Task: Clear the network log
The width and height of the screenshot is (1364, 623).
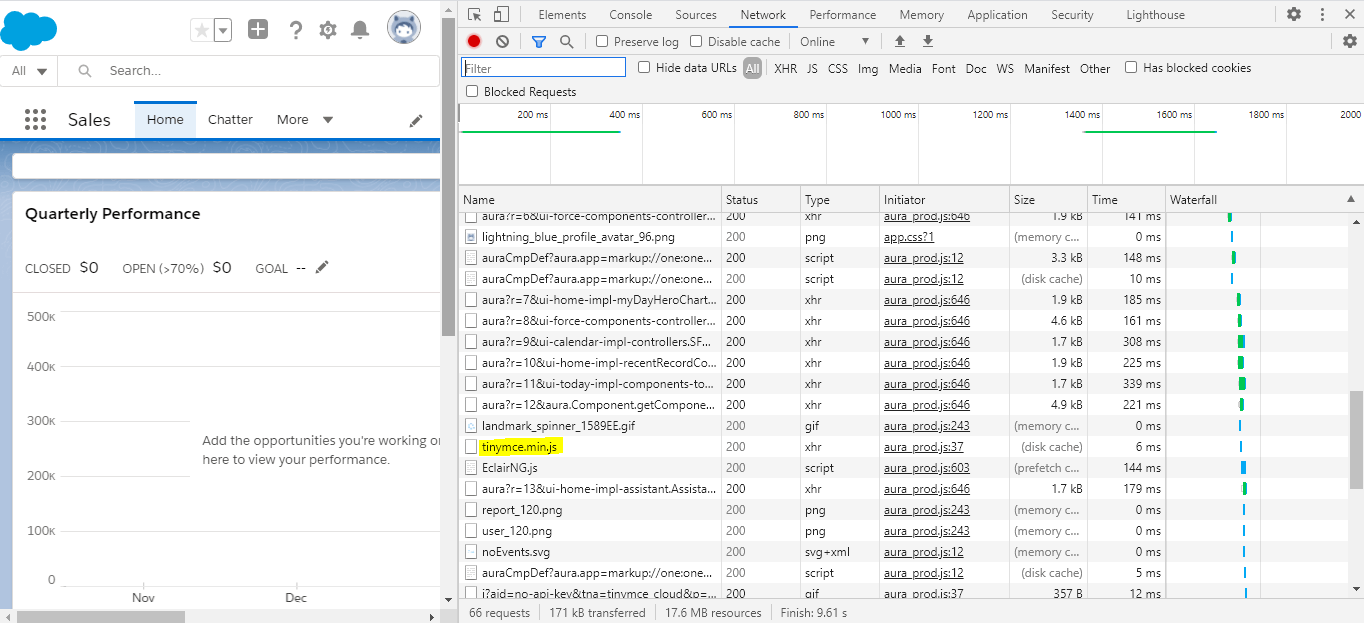Action: point(502,41)
